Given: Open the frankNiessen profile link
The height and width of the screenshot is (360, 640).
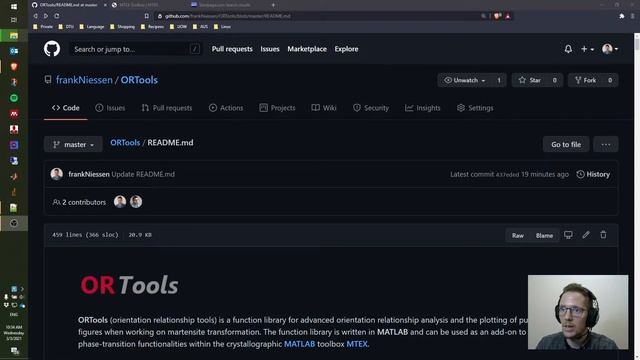Looking at the screenshot, I should (x=84, y=80).
